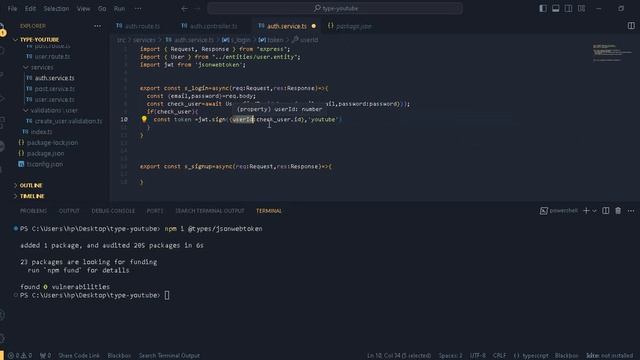
Task: Switch to DEBUG CONSOLE panel tab
Action: click(113, 211)
